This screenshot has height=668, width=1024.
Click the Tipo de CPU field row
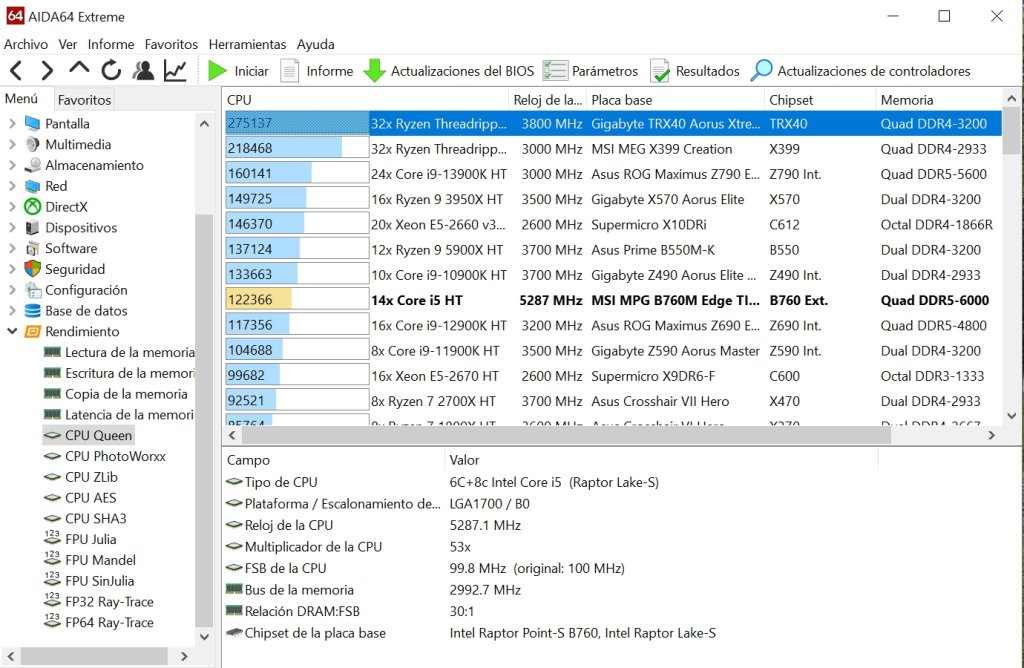click(550, 482)
